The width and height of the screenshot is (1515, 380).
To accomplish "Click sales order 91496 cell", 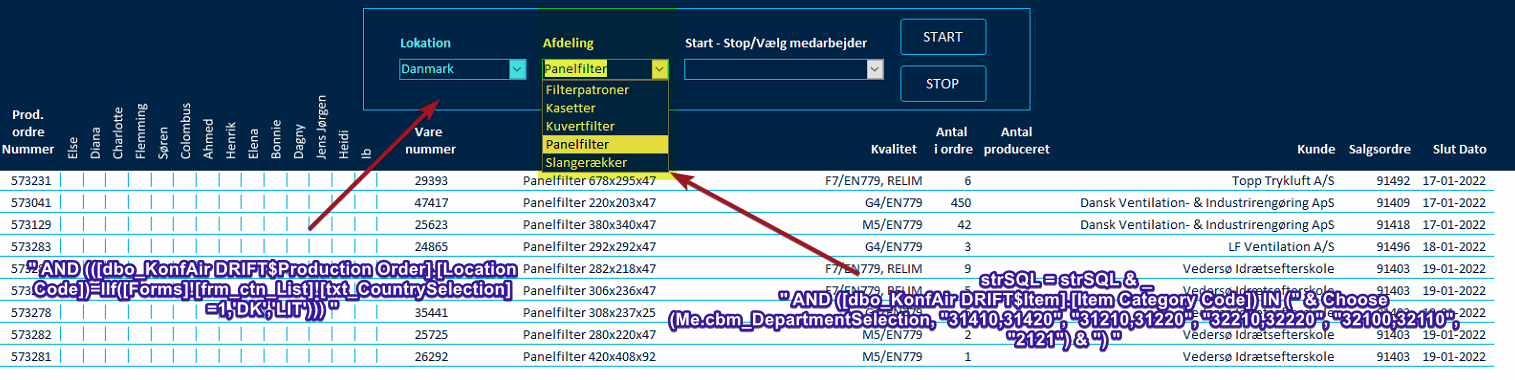I will click(x=1393, y=245).
